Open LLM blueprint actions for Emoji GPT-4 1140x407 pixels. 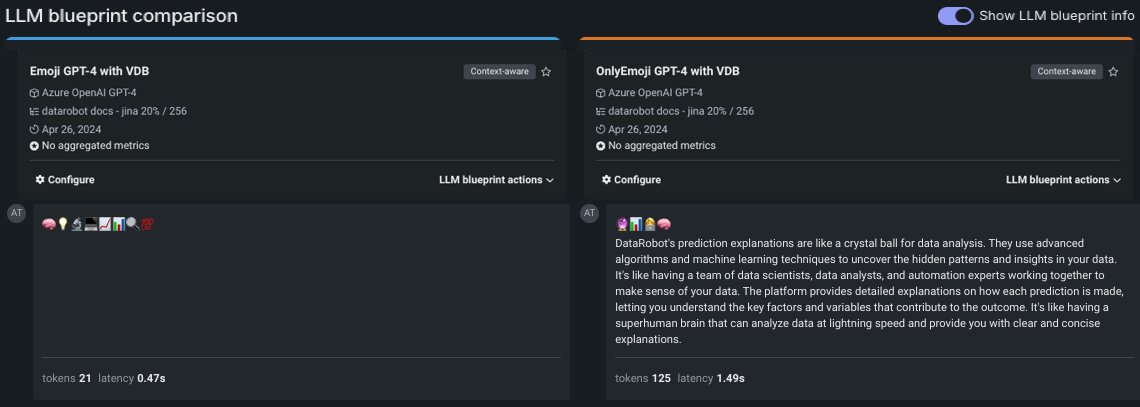click(x=496, y=180)
